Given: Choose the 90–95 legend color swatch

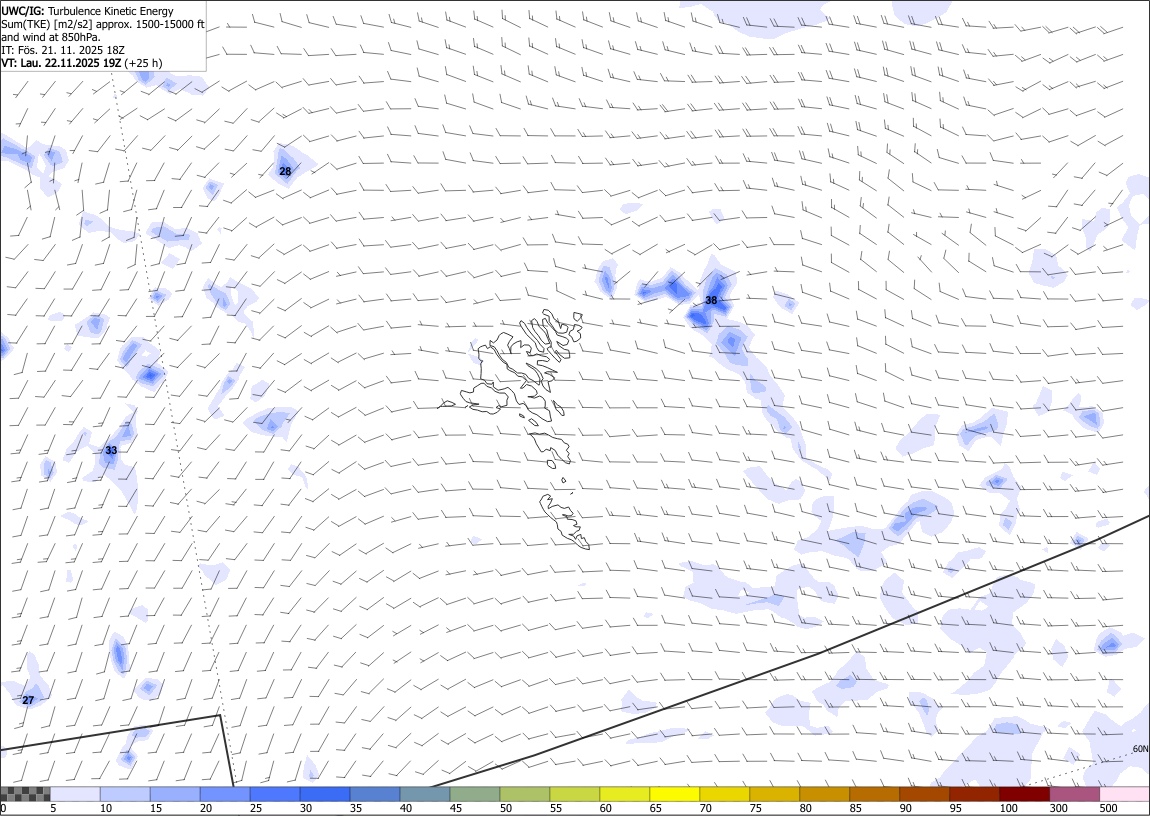Looking at the screenshot, I should pyautogui.click(x=923, y=794).
